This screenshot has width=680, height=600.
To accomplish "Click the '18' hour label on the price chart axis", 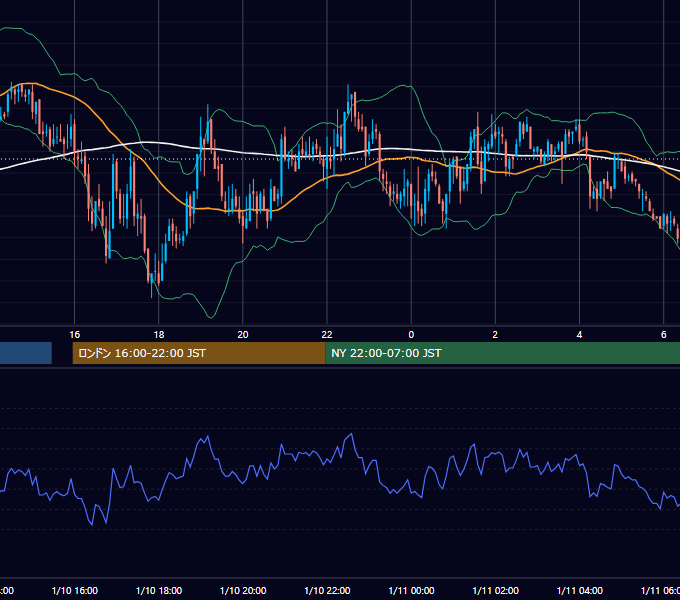I will tap(159, 334).
